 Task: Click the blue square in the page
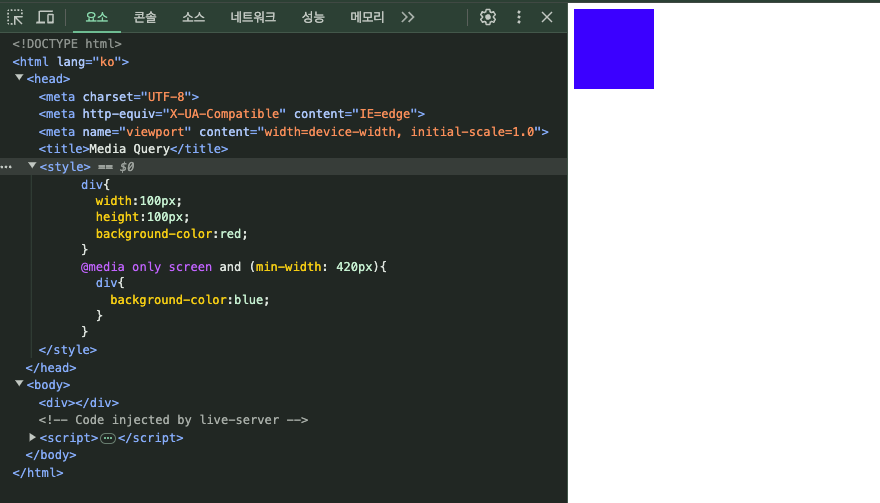click(613, 49)
